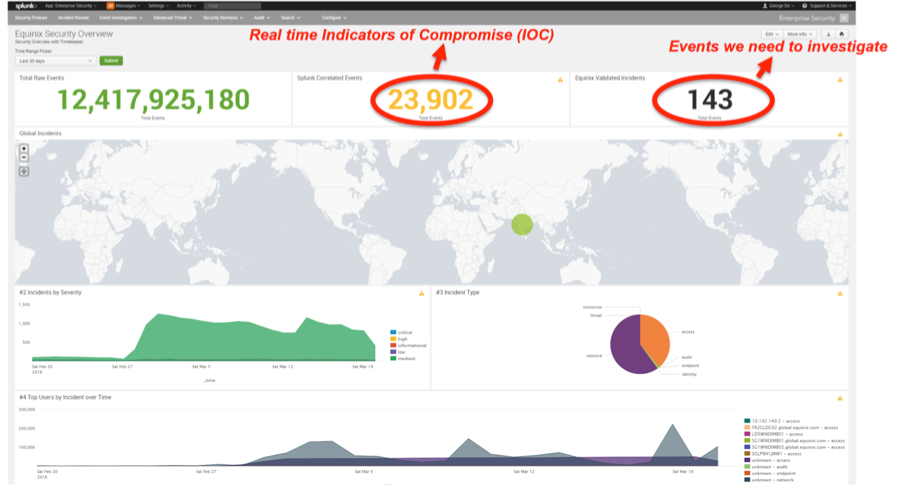
Task: Click the Enterprise Security app icon
Action: [844, 18]
